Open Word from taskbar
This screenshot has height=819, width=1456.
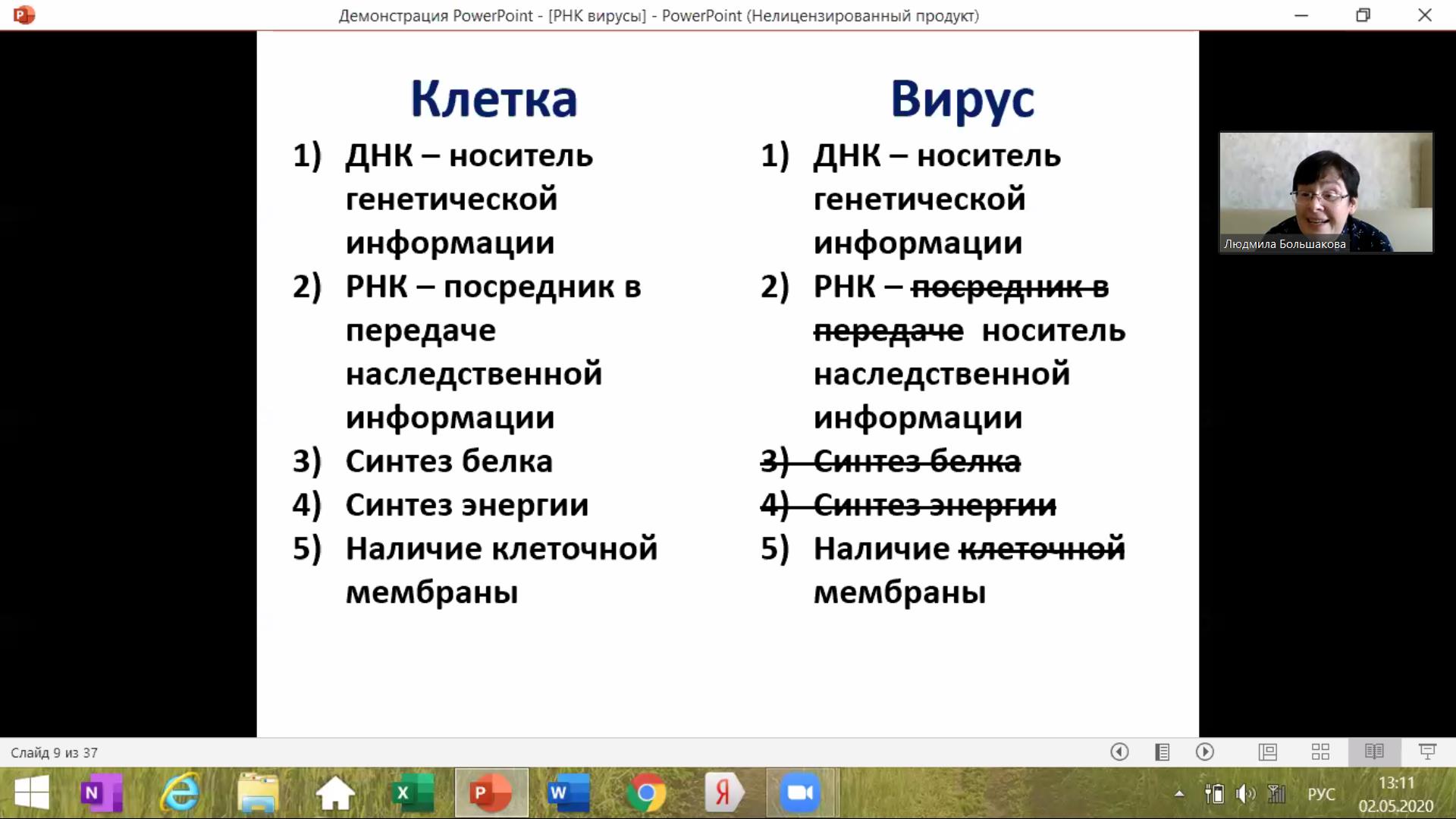tap(569, 793)
